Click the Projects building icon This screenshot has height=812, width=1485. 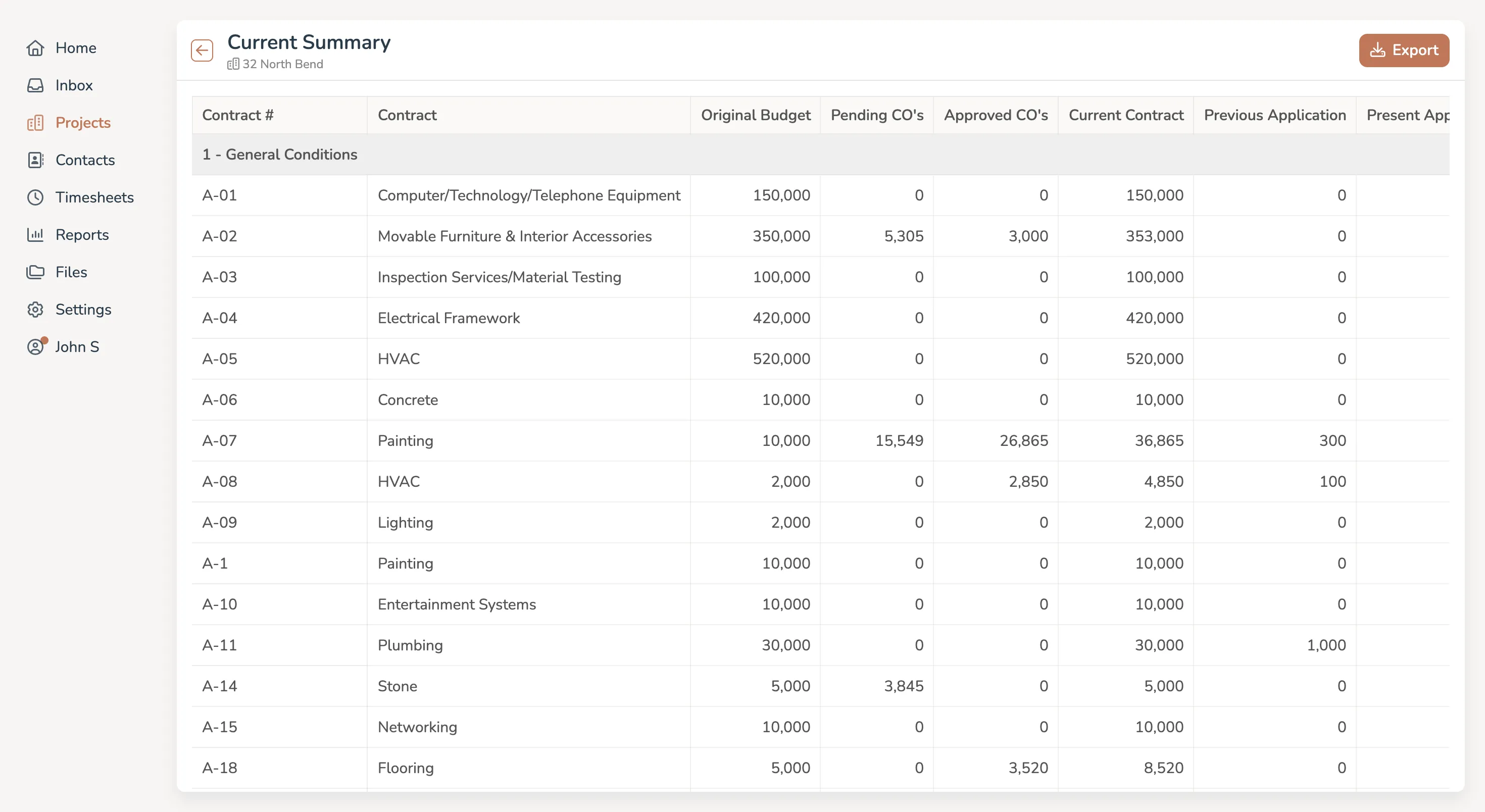(36, 122)
